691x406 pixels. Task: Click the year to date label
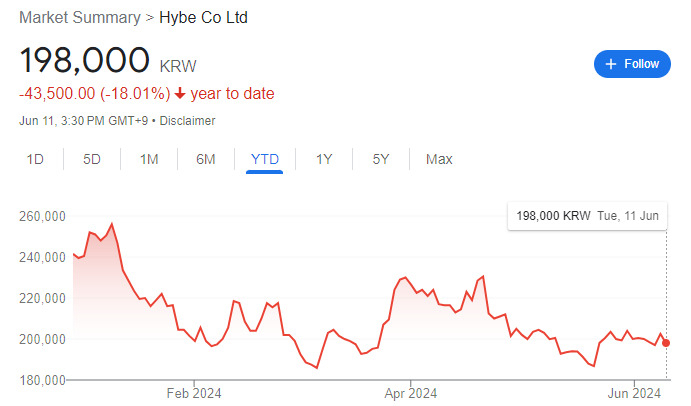pos(232,93)
